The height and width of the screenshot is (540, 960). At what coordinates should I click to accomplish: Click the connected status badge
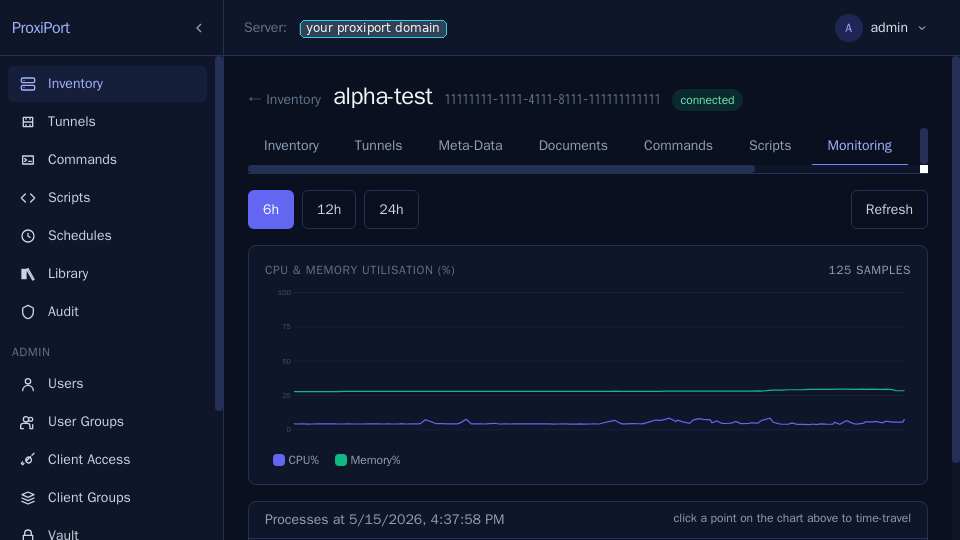[x=707, y=100]
